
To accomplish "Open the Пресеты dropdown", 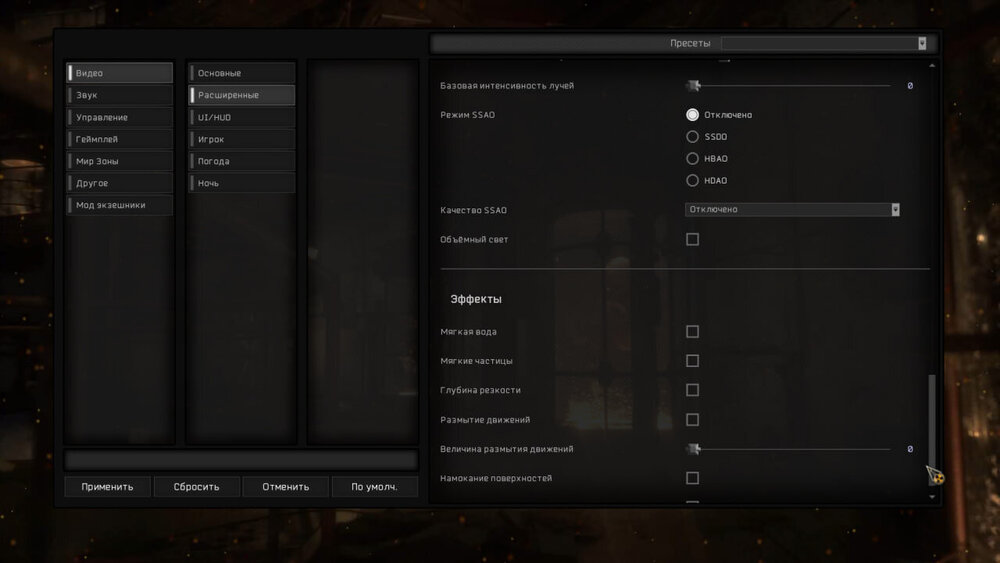I will click(x=824, y=43).
